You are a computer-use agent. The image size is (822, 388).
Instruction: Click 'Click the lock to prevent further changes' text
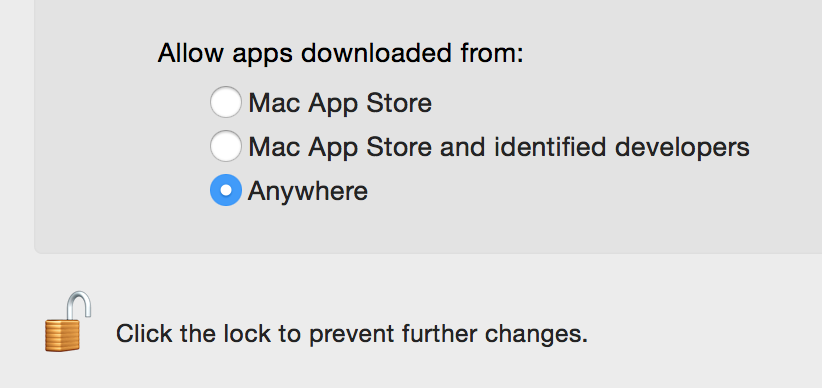pos(352,333)
